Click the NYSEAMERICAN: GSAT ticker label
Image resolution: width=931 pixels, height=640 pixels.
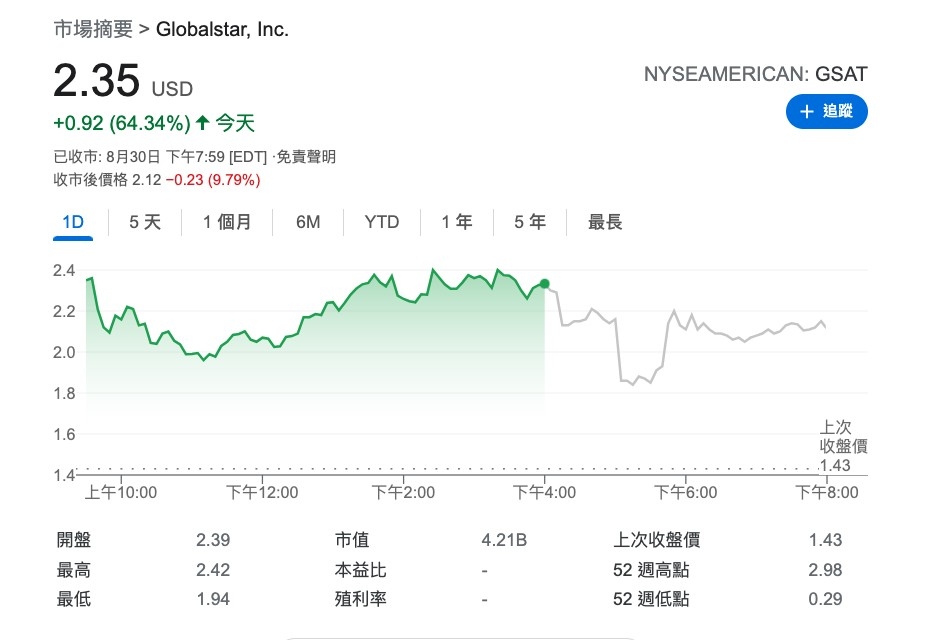click(755, 74)
